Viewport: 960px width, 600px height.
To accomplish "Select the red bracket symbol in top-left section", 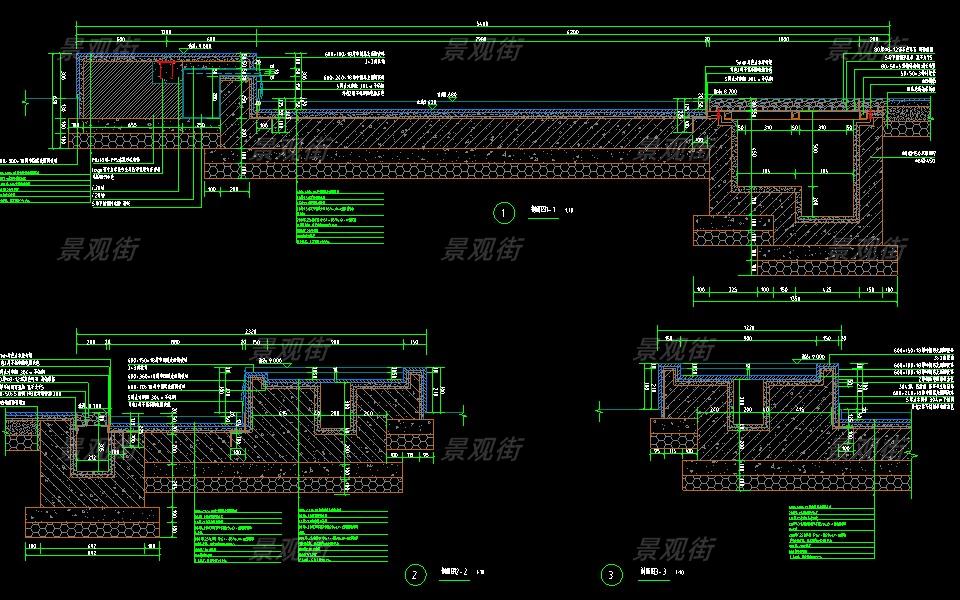I will 167,71.
